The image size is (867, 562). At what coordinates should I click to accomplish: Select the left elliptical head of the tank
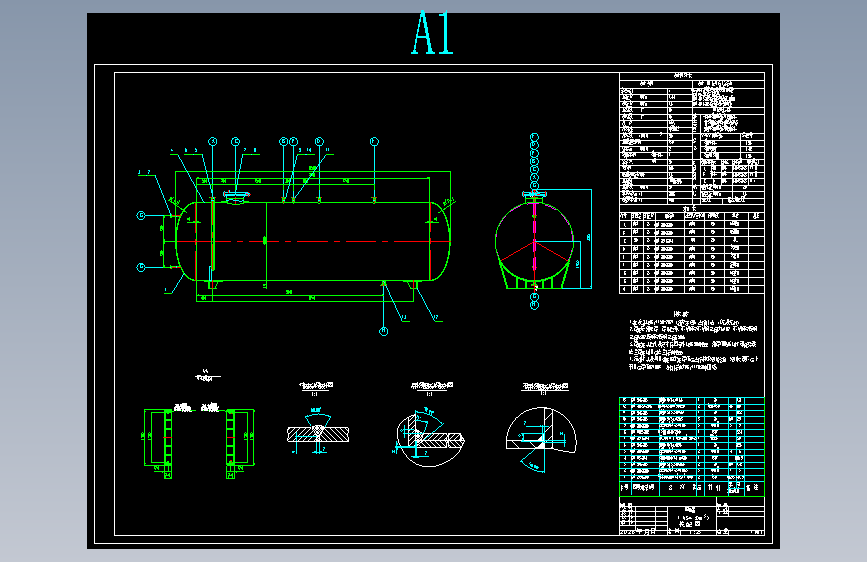[186, 242]
